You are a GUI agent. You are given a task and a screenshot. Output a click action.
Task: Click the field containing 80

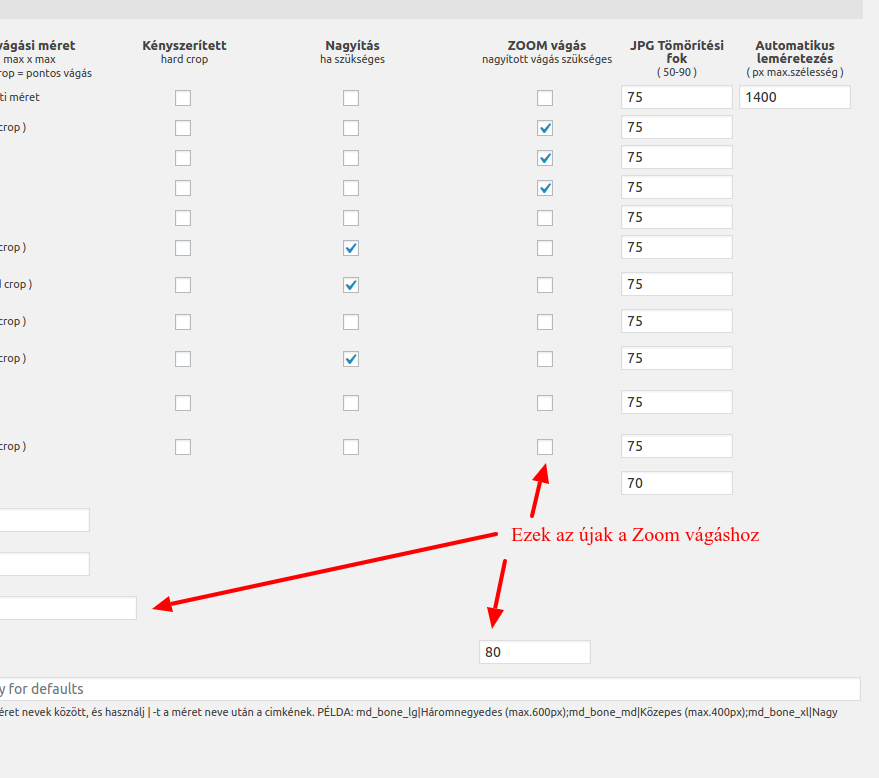pos(535,652)
